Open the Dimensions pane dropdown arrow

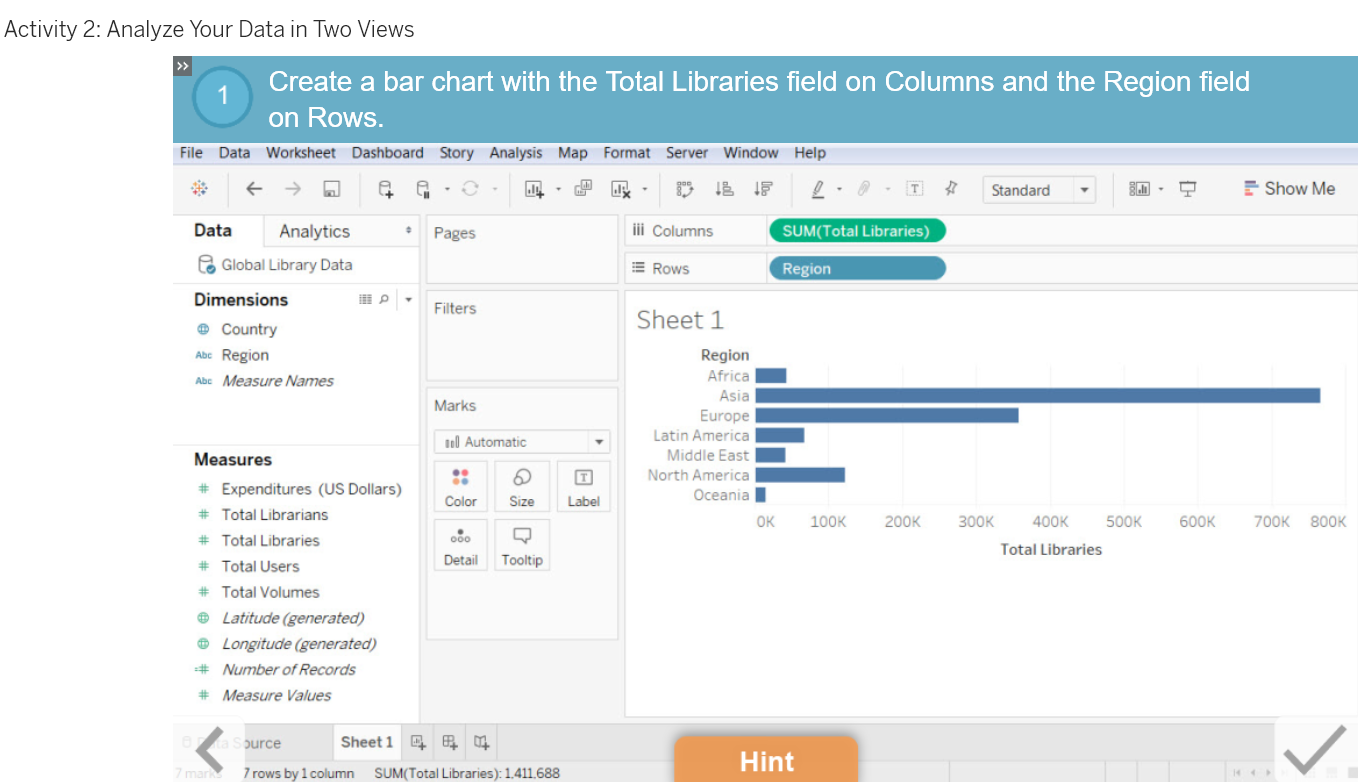point(409,299)
